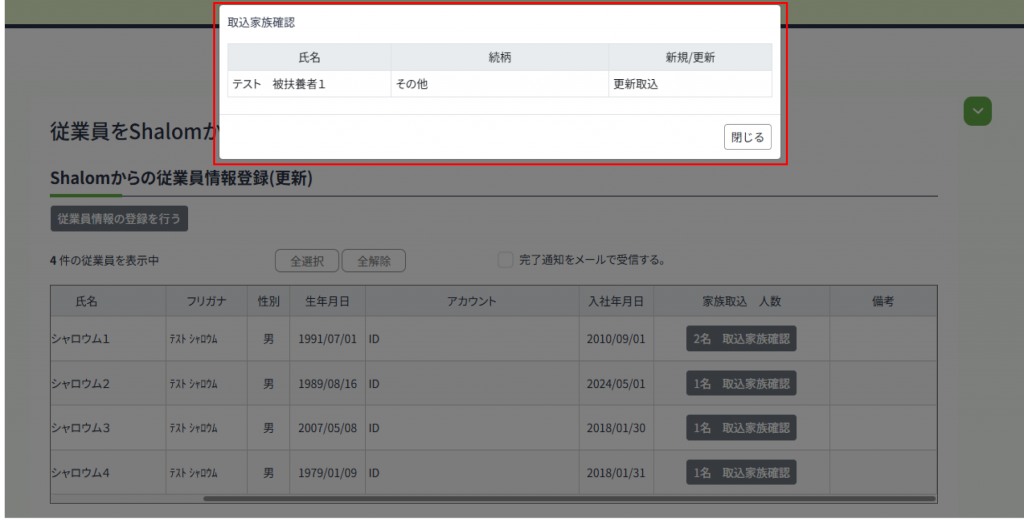
Task: Click the dialog 新規/更新 column header
Action: [x=690, y=57]
